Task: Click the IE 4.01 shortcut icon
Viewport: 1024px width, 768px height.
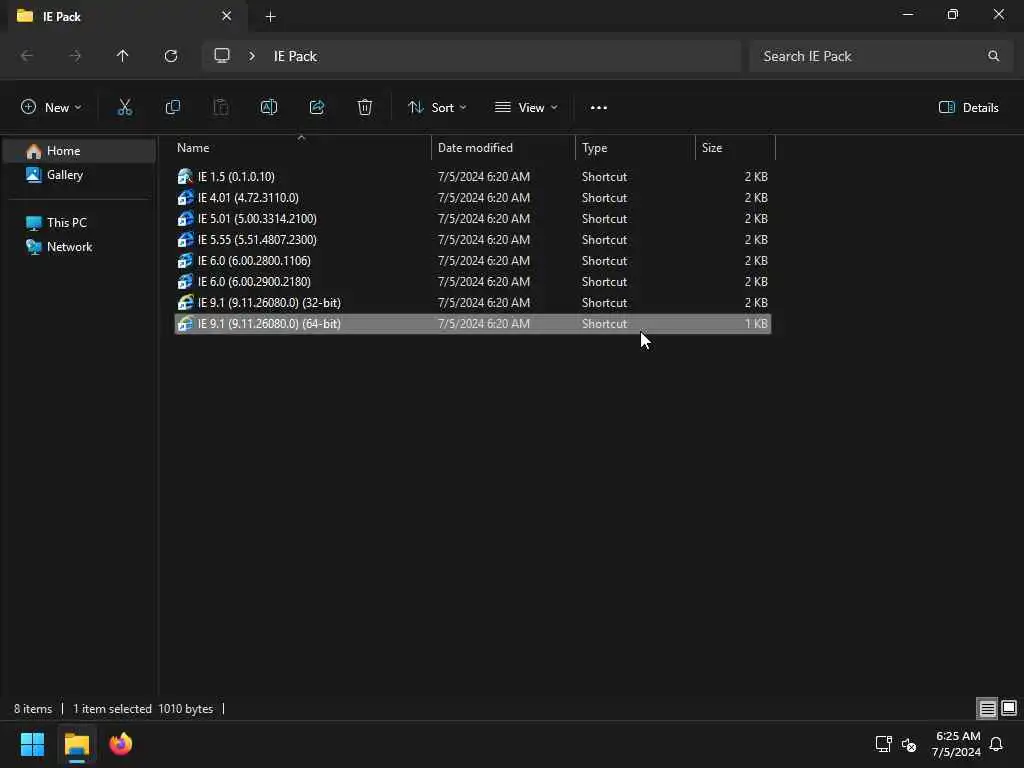Action: [x=185, y=197]
